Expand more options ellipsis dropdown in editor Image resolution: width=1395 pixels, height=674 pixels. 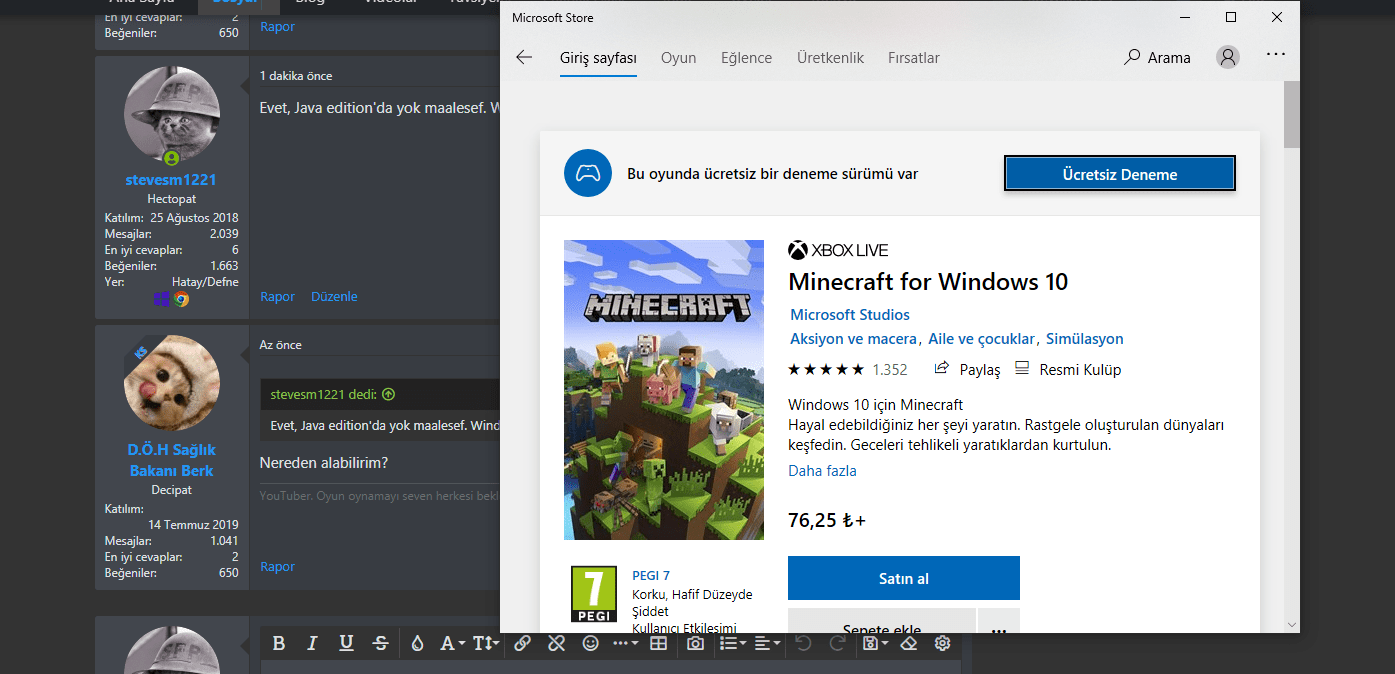pyautogui.click(x=624, y=643)
